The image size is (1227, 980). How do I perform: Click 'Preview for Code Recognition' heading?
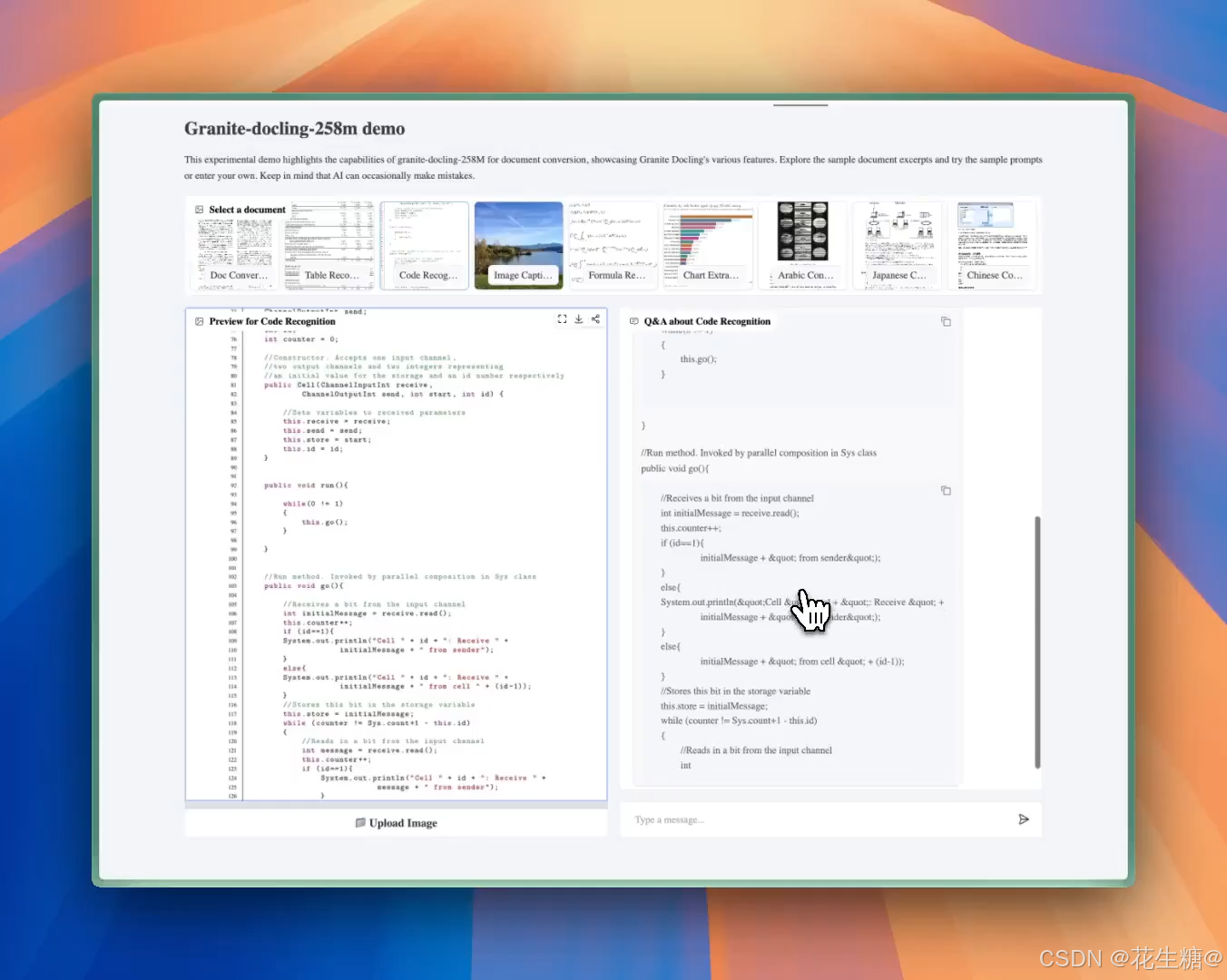coord(272,321)
